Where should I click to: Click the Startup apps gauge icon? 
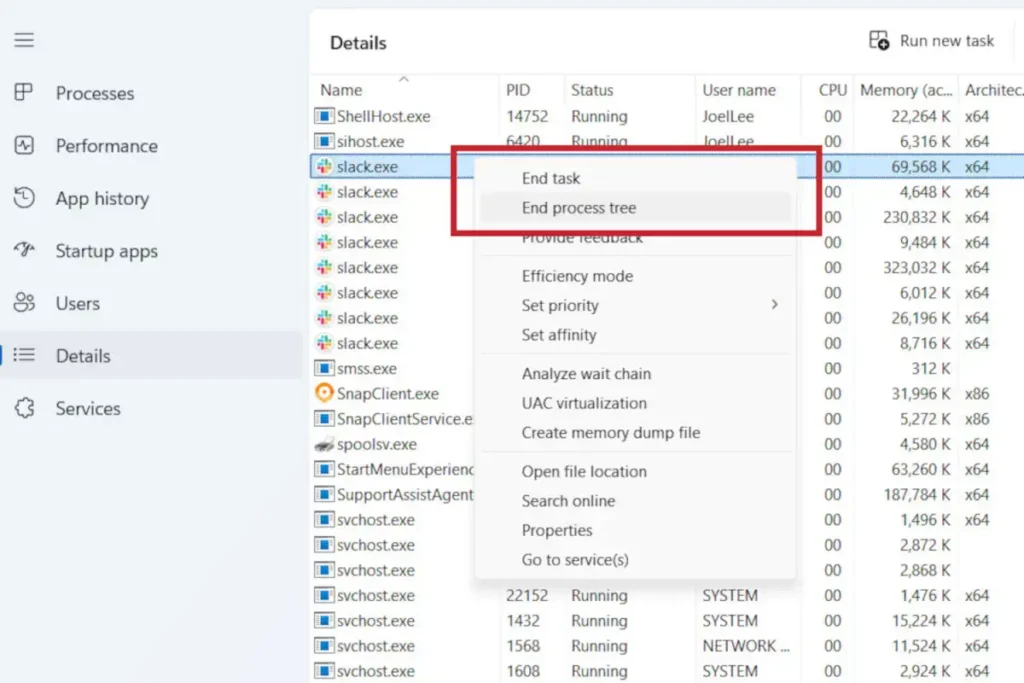point(24,250)
